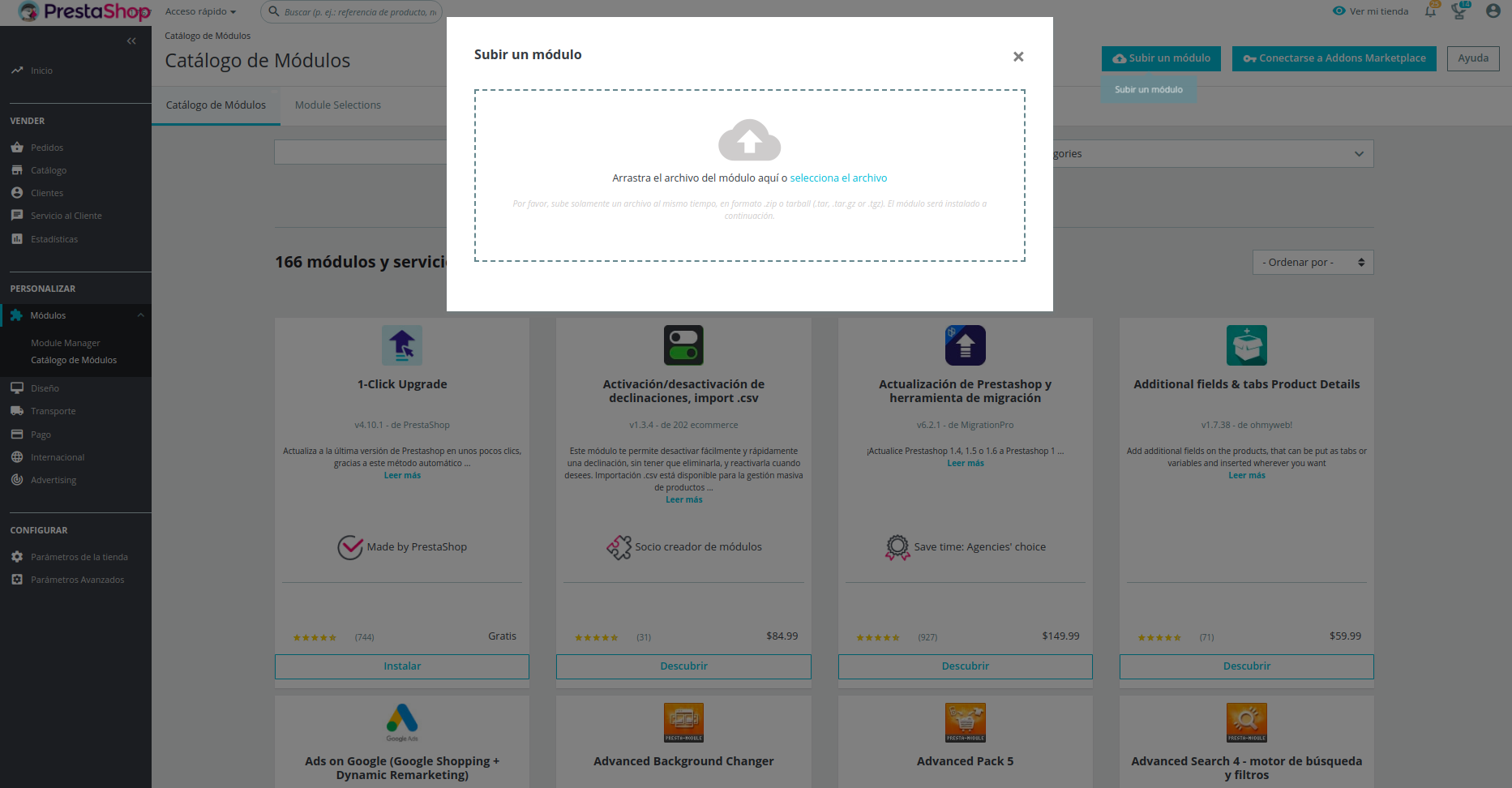Click the eye icon for Ver mi tienda
The width and height of the screenshot is (1512, 788).
[x=1339, y=11]
